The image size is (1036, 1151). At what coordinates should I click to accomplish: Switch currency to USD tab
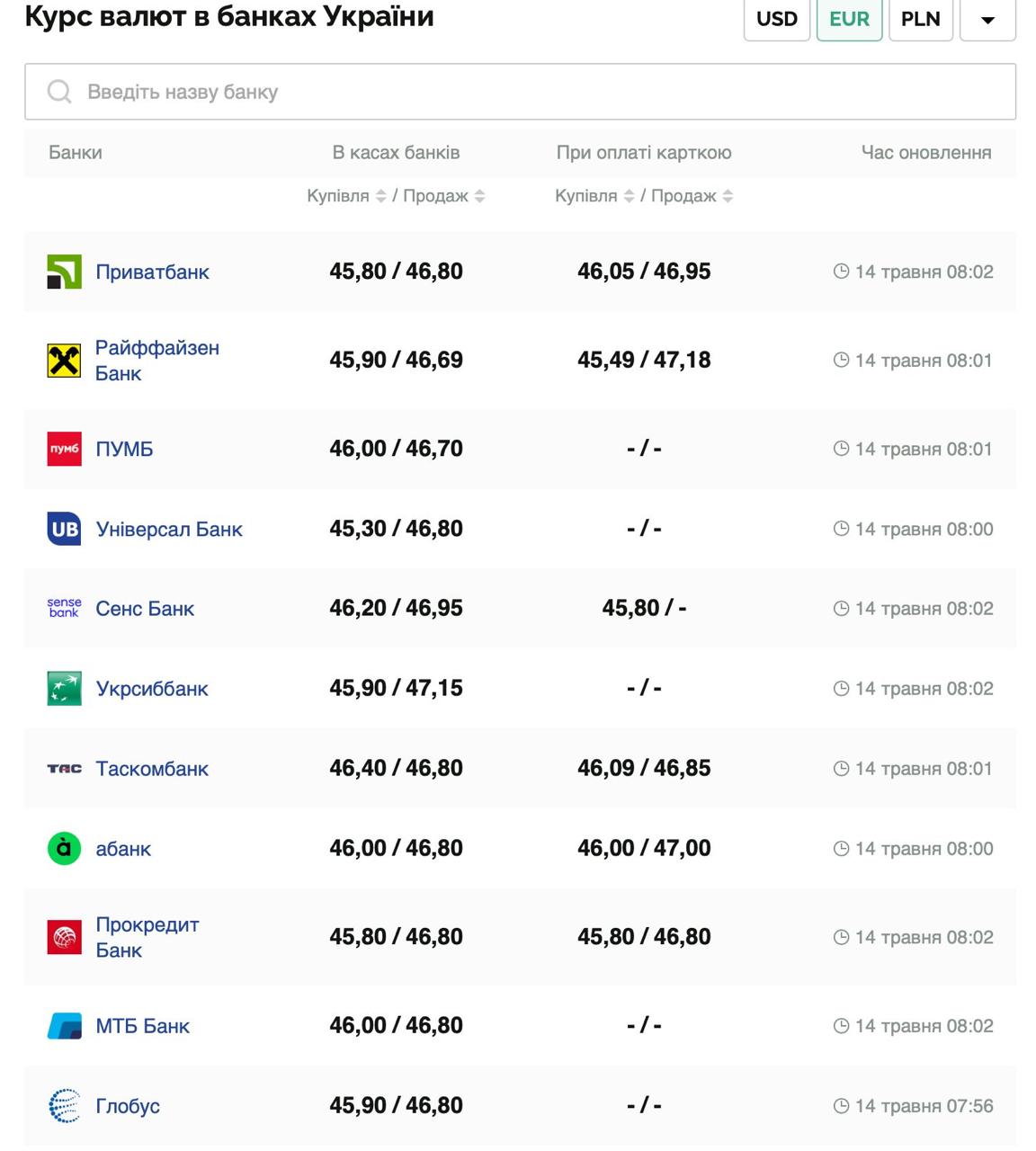pyautogui.click(x=776, y=19)
